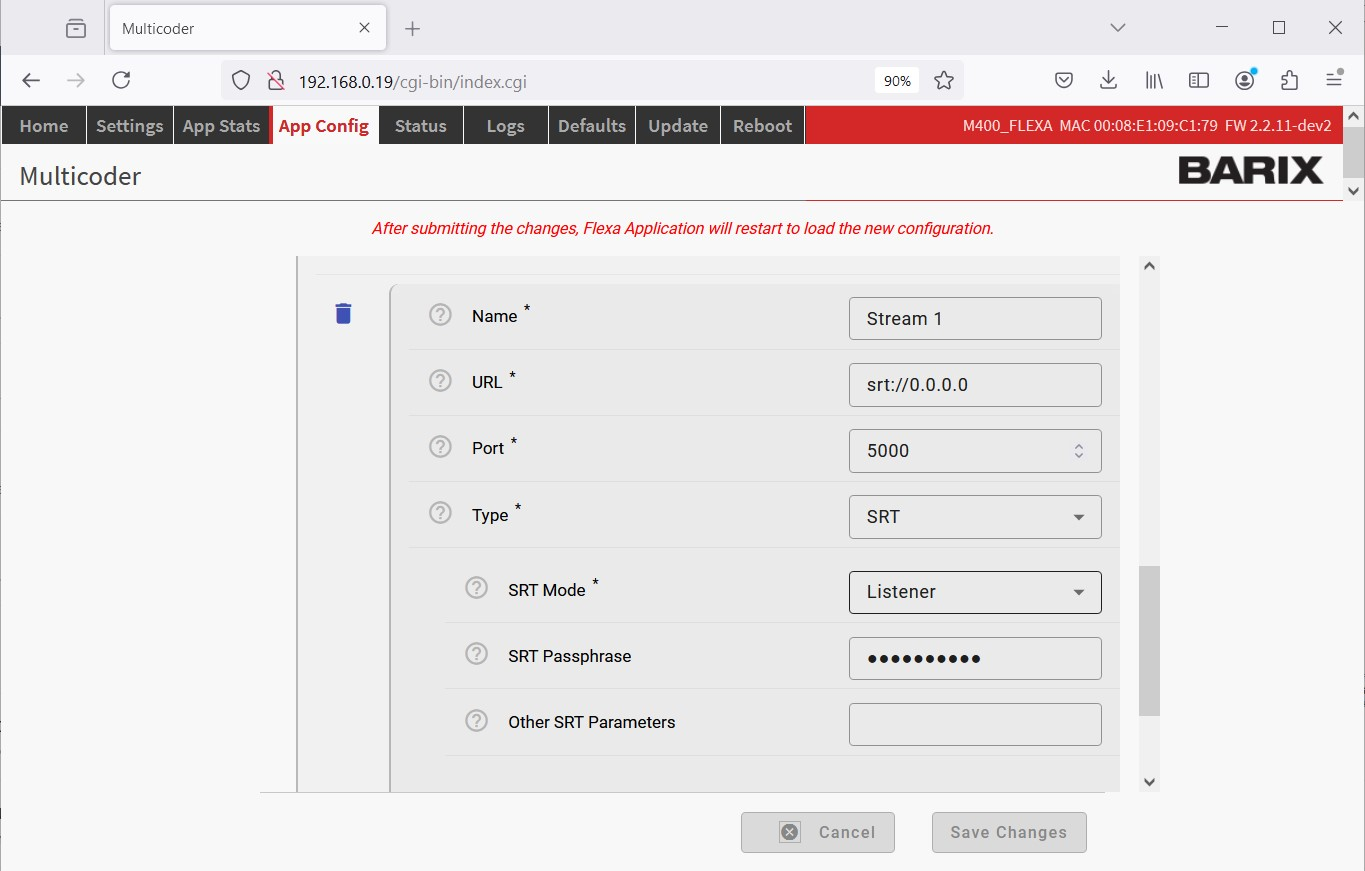Open help icon beside URL label
Screen dimensions: 1365x871
pos(440,381)
